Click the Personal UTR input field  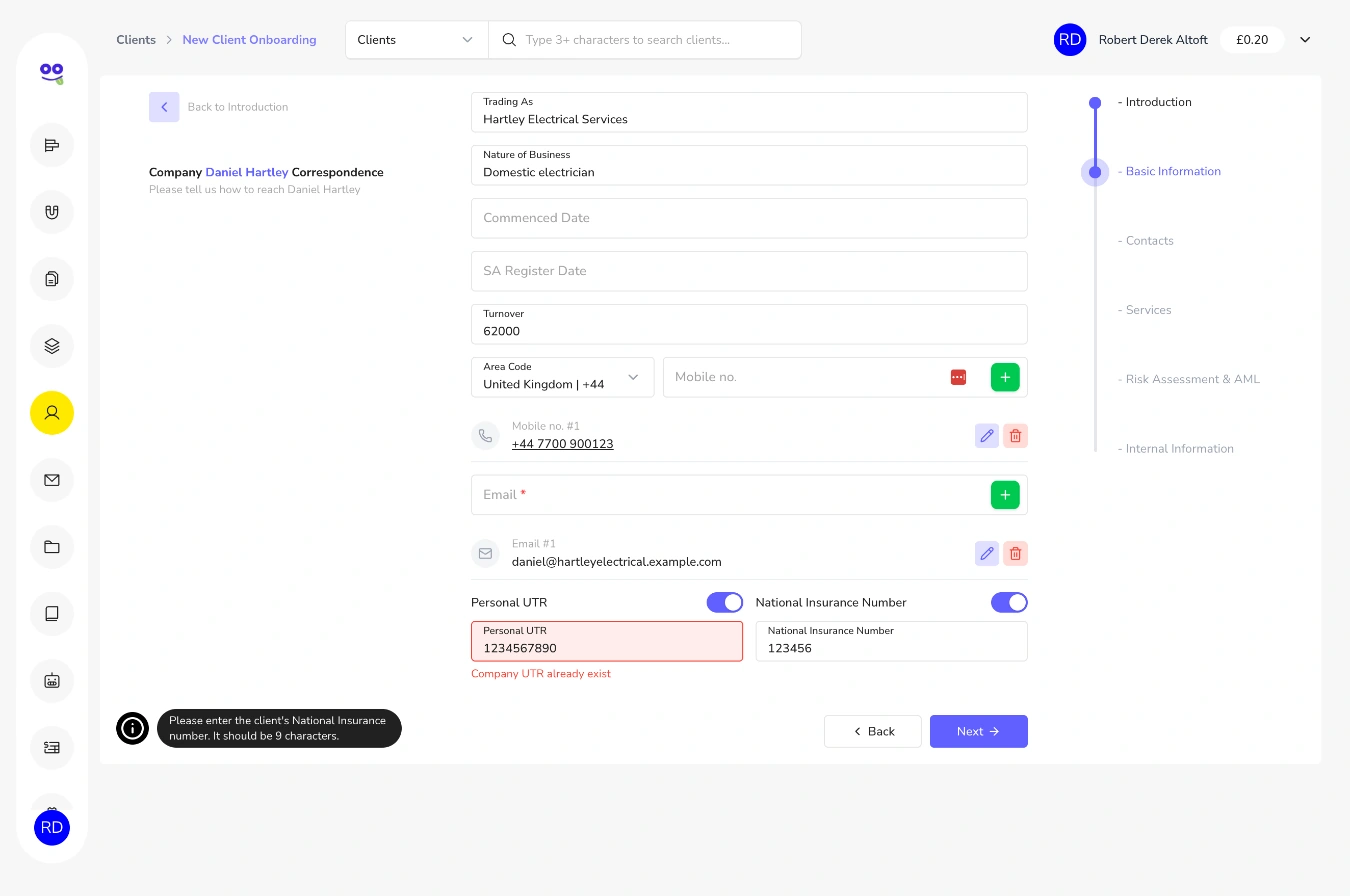click(607, 641)
